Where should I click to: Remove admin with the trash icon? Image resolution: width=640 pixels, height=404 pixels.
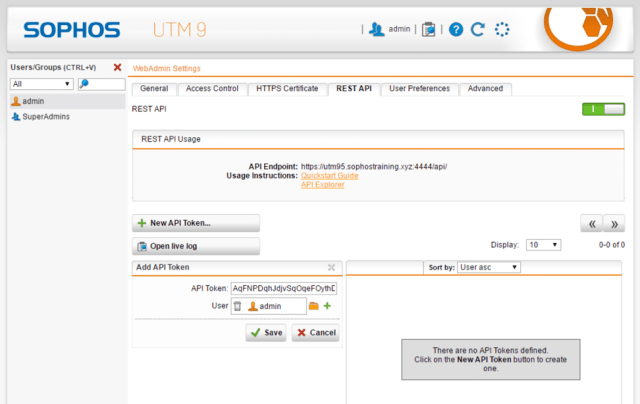point(238,306)
